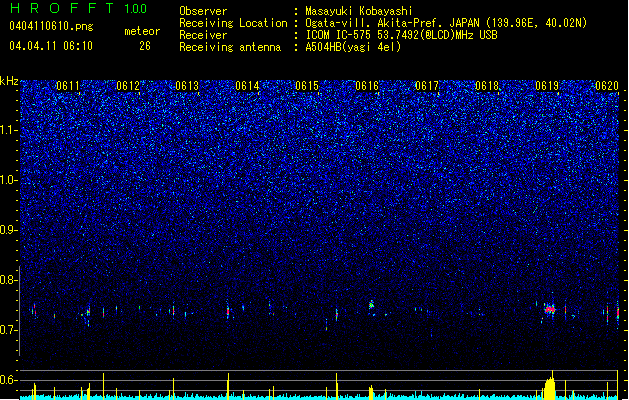The width and height of the screenshot is (629, 400).
Task: Click the Observer field label
Action: point(203,11)
